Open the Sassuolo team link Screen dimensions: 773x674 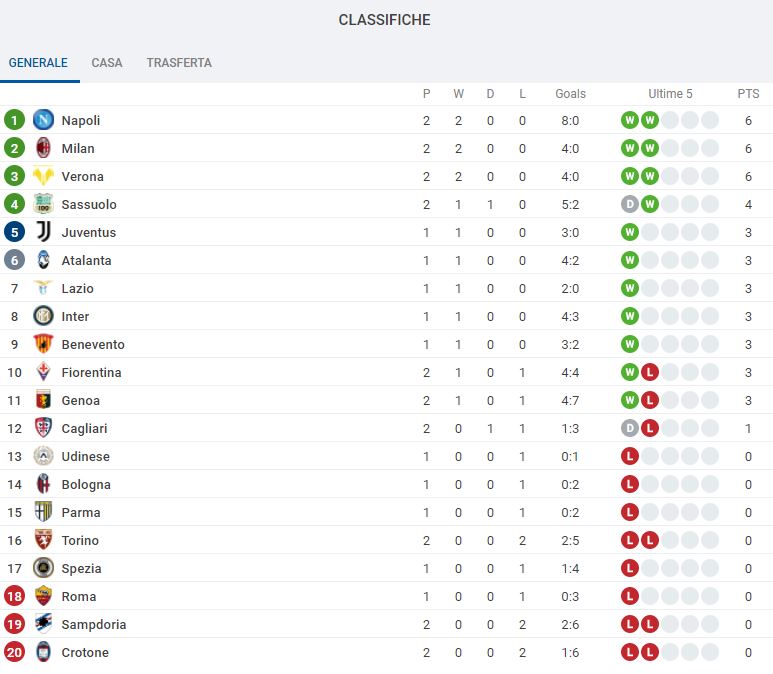click(x=89, y=204)
